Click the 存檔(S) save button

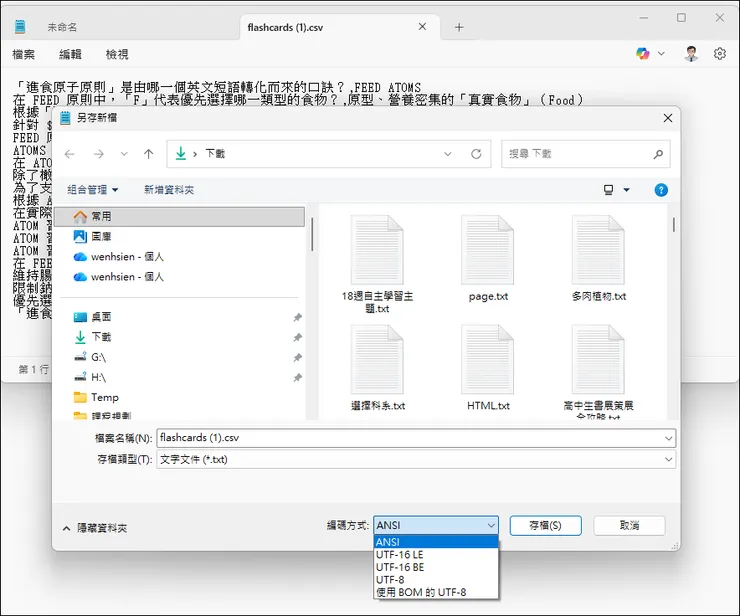545,525
